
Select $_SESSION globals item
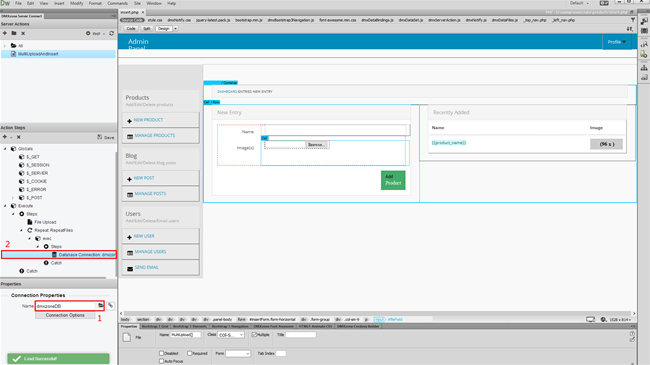coord(37,165)
